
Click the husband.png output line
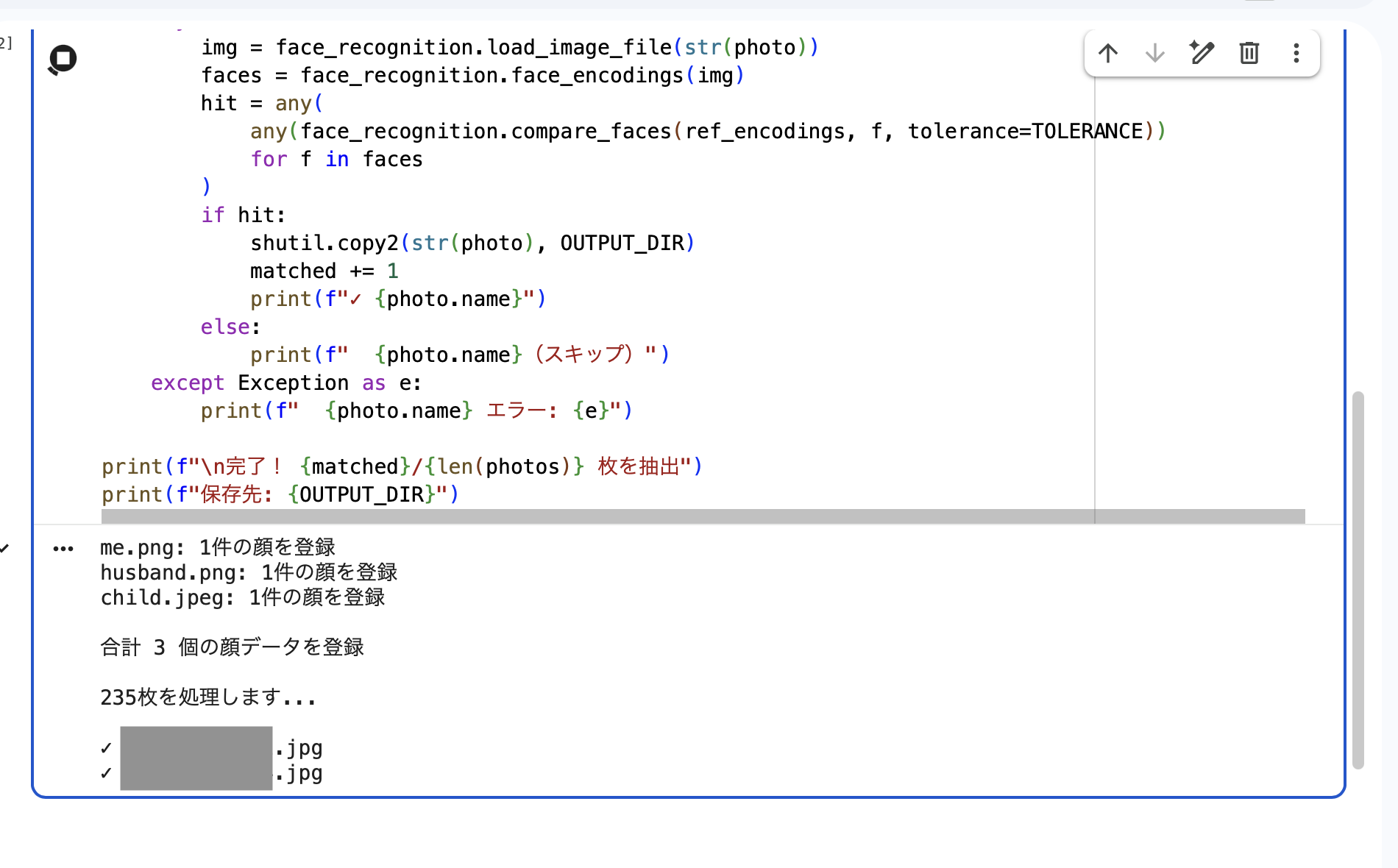248,572
